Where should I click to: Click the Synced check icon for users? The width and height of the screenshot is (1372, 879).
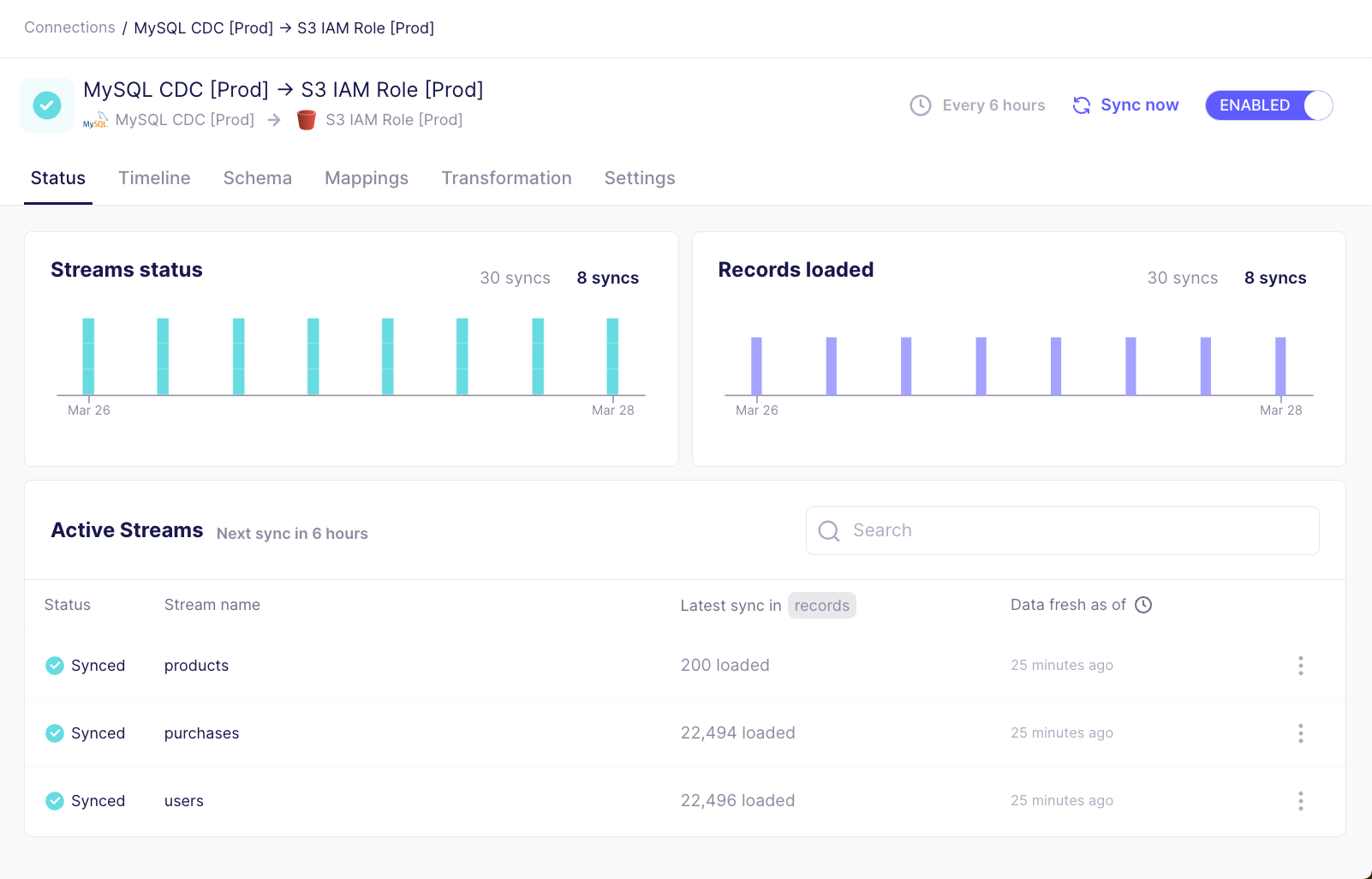[x=55, y=801]
